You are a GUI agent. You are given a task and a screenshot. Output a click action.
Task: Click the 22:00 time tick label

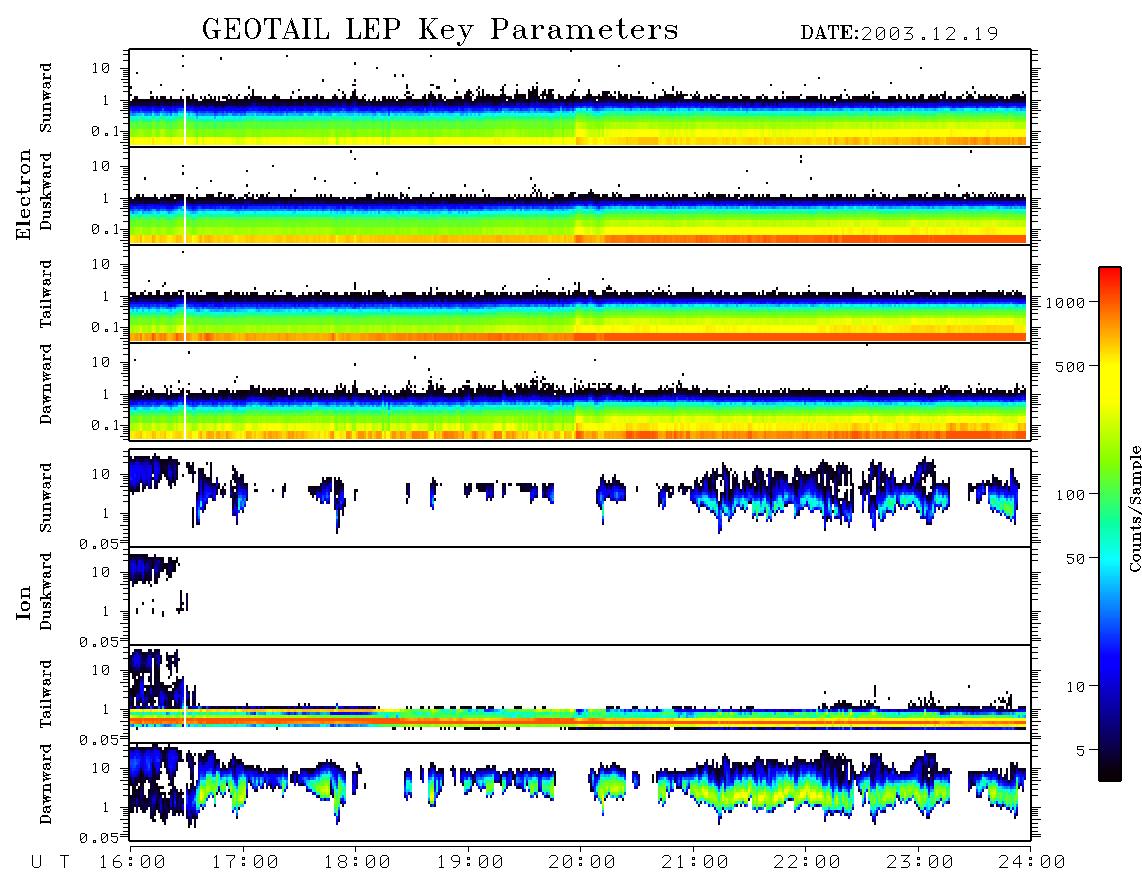click(x=807, y=863)
